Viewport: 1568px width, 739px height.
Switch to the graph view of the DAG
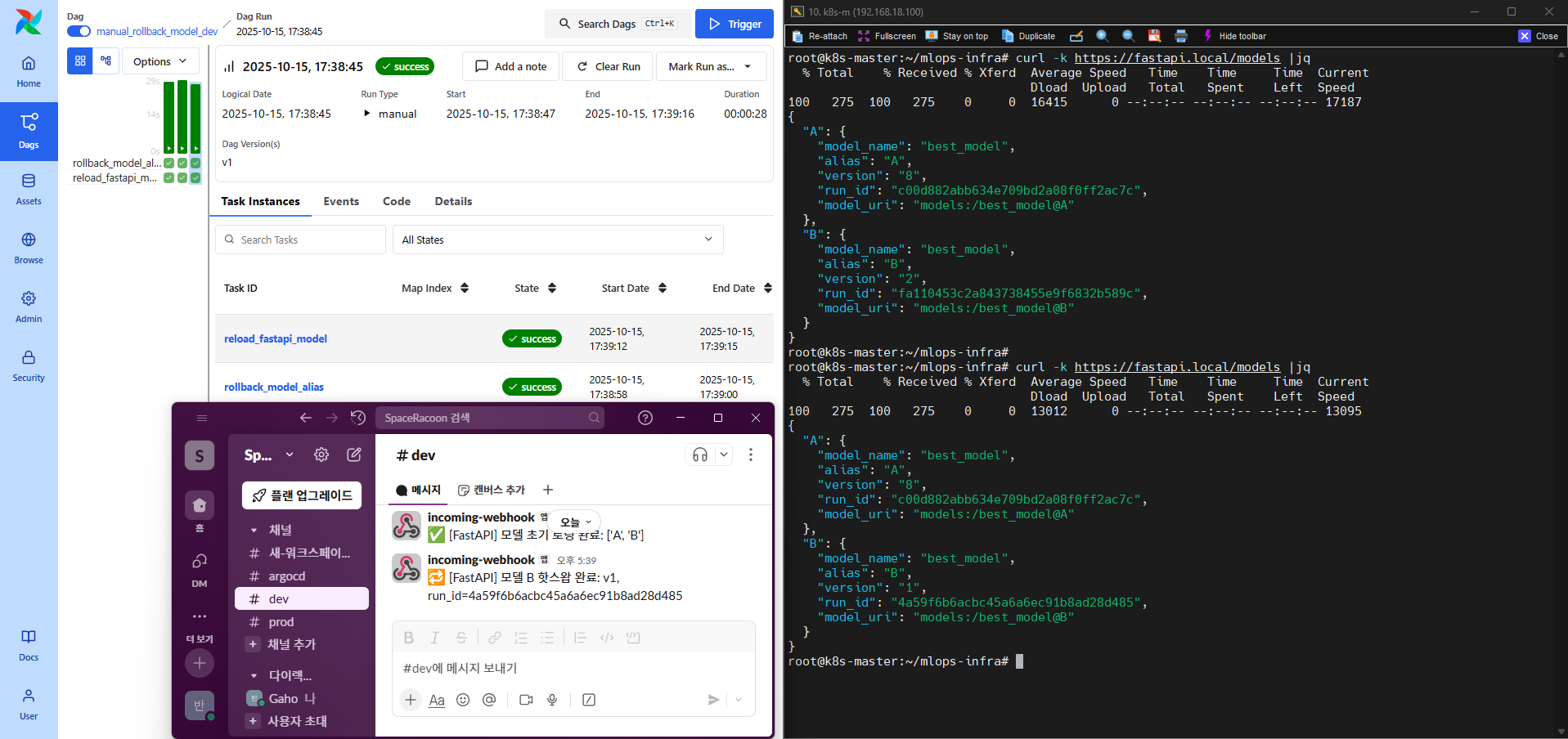coord(105,60)
